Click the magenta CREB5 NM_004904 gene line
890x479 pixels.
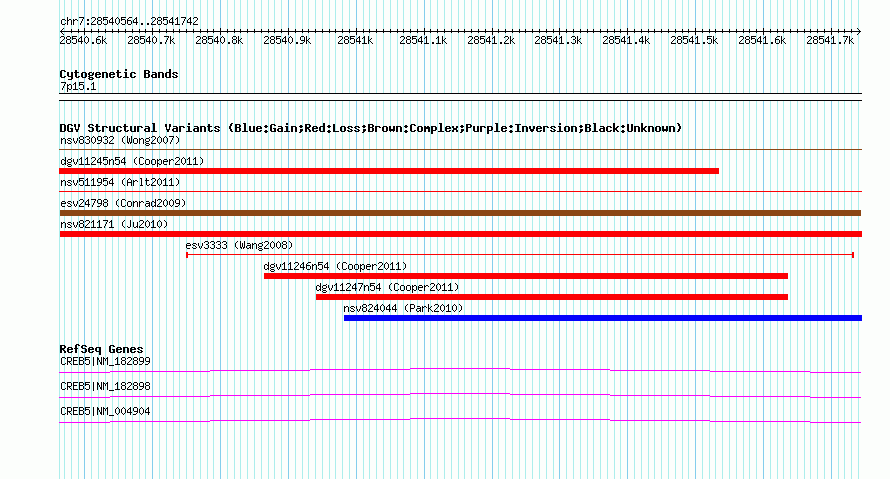(x=460, y=421)
